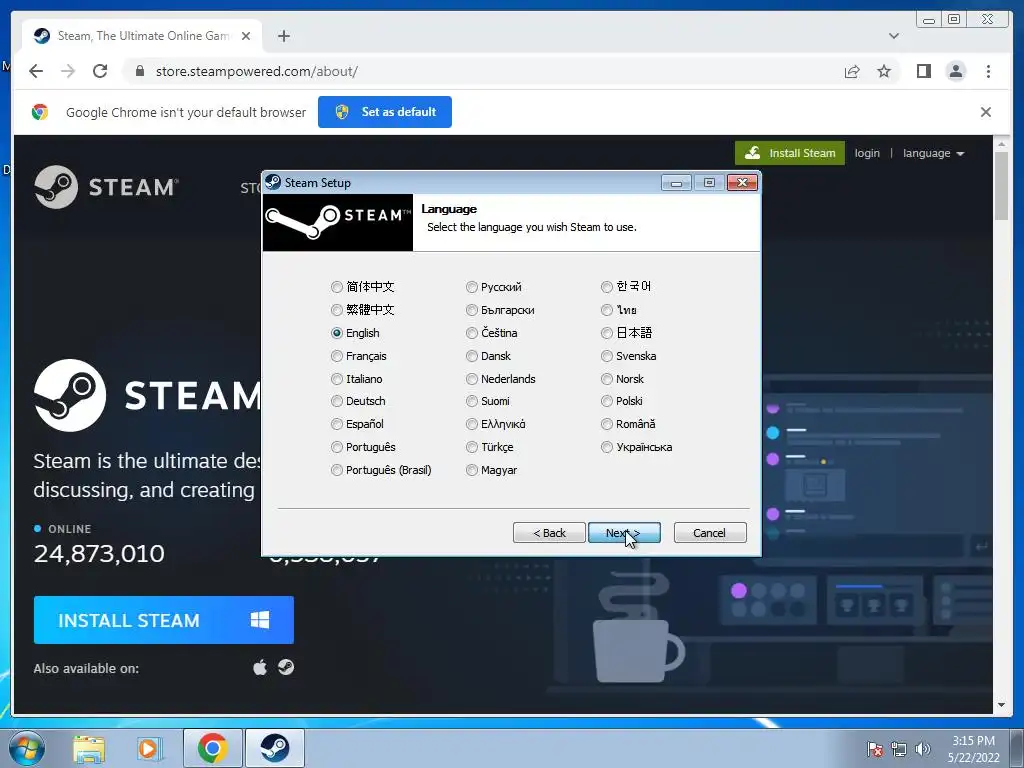Image resolution: width=1024 pixels, height=768 pixels.
Task: Open the tab search chevron
Action: click(893, 36)
